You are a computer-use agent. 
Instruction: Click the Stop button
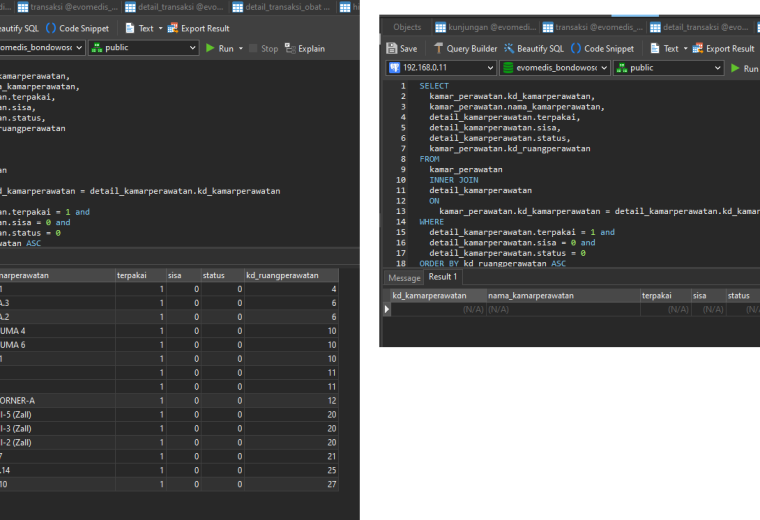click(264, 48)
